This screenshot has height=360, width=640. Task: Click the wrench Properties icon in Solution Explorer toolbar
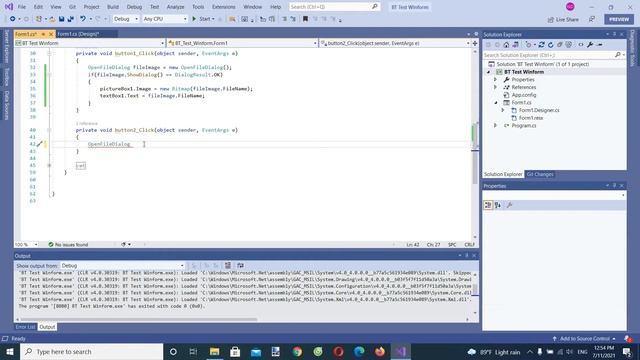point(590,45)
